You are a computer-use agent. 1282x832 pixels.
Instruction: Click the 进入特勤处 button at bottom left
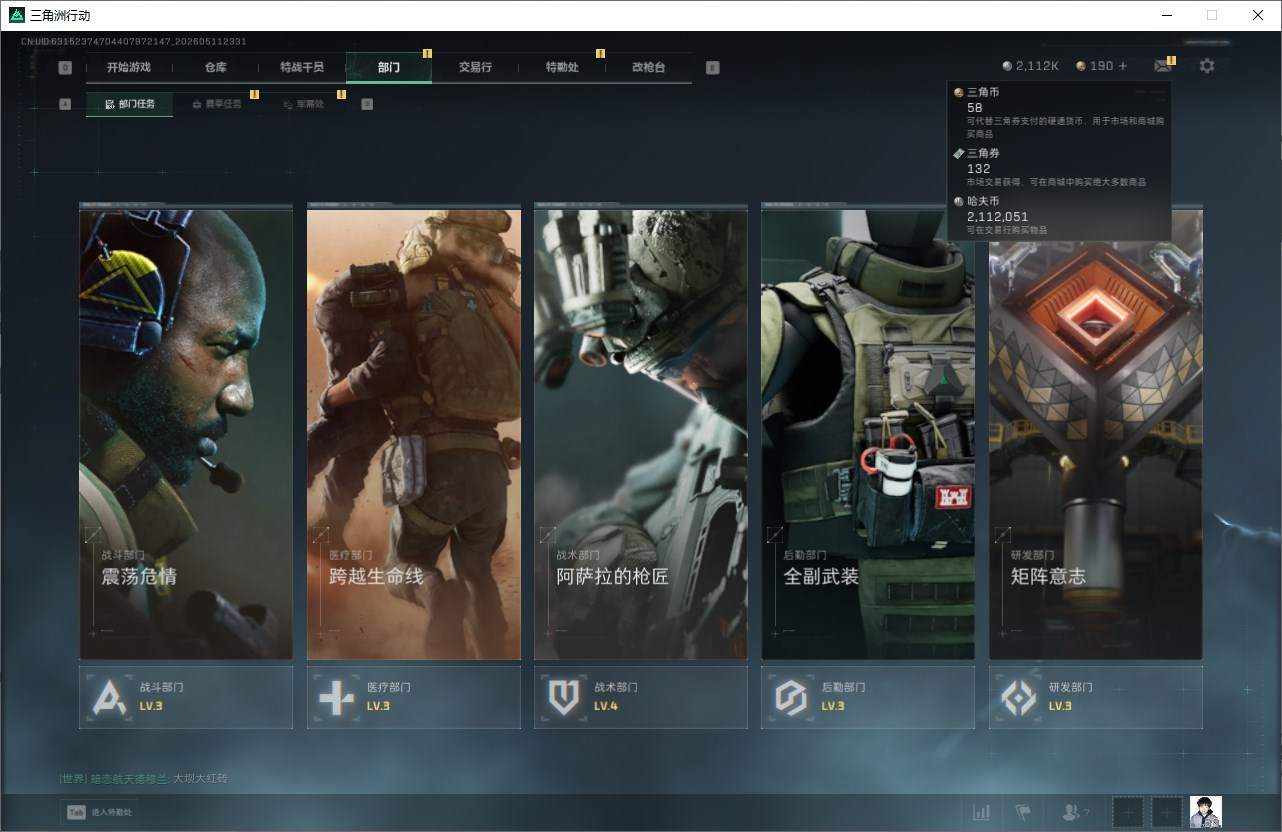(x=100, y=812)
